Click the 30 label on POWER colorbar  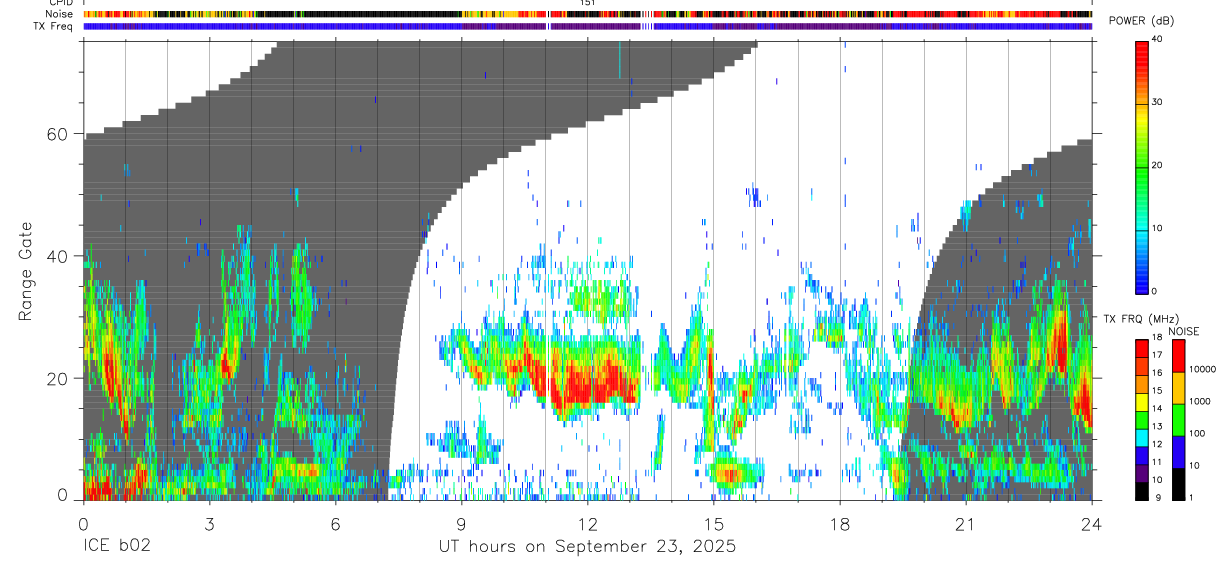(x=1158, y=103)
